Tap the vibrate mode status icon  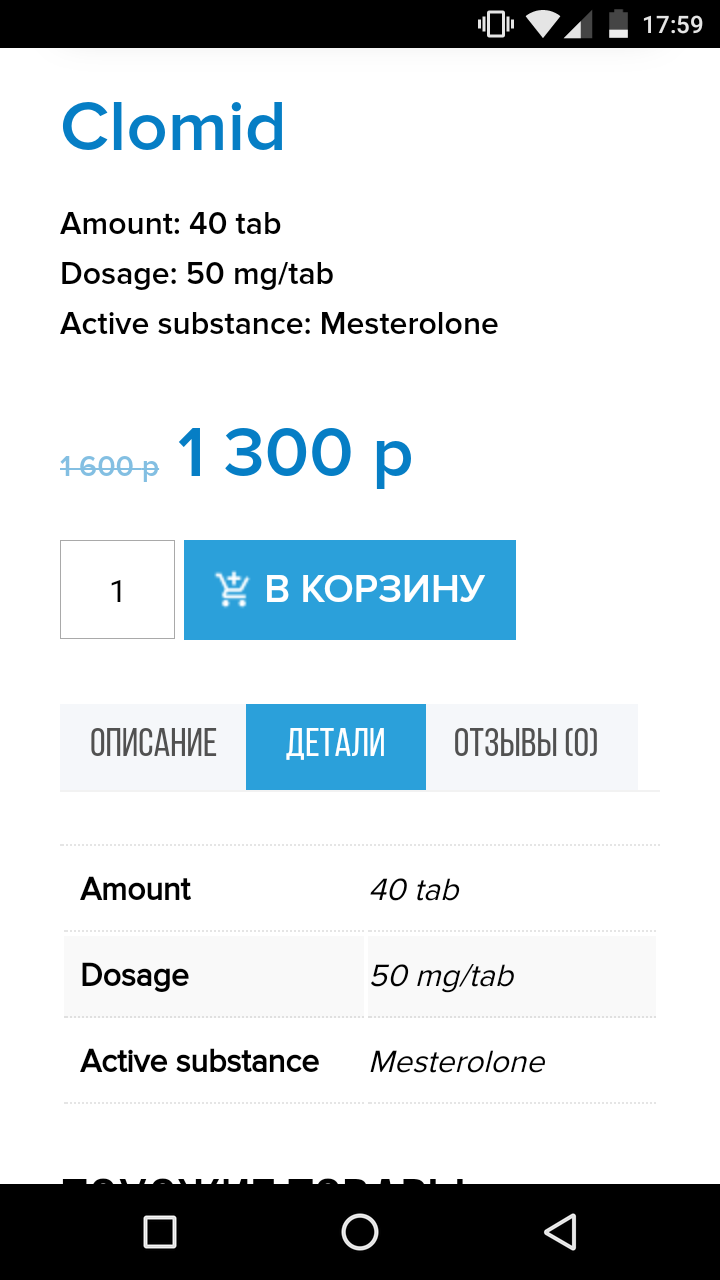click(495, 24)
